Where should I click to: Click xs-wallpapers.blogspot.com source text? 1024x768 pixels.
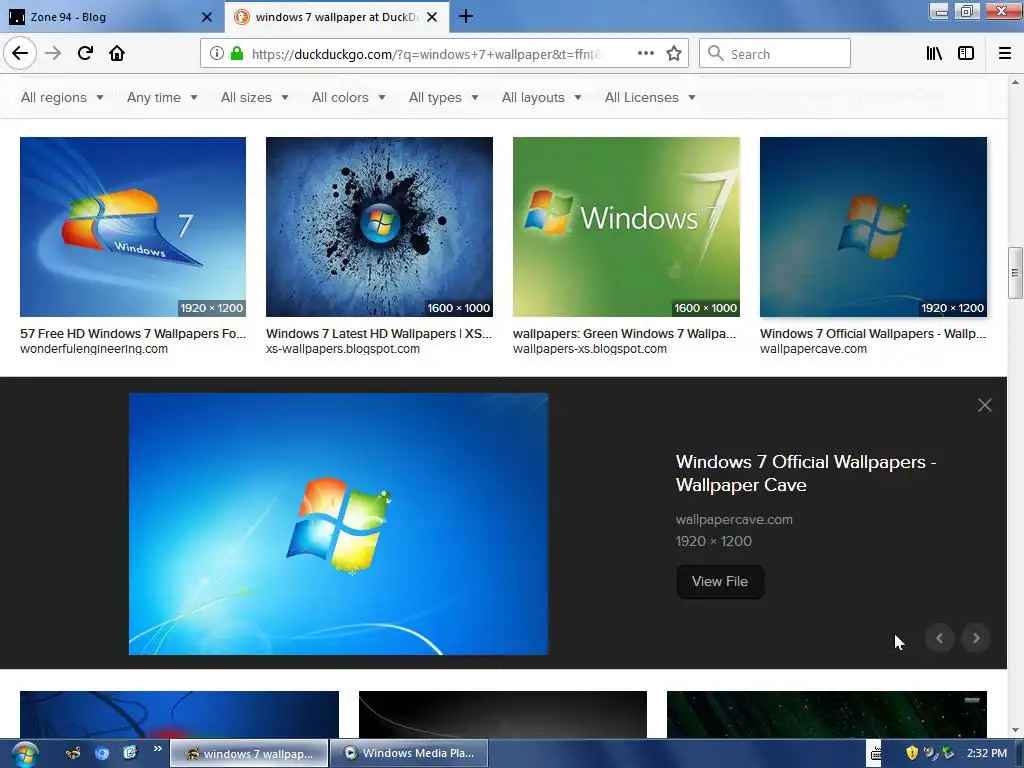[343, 349]
